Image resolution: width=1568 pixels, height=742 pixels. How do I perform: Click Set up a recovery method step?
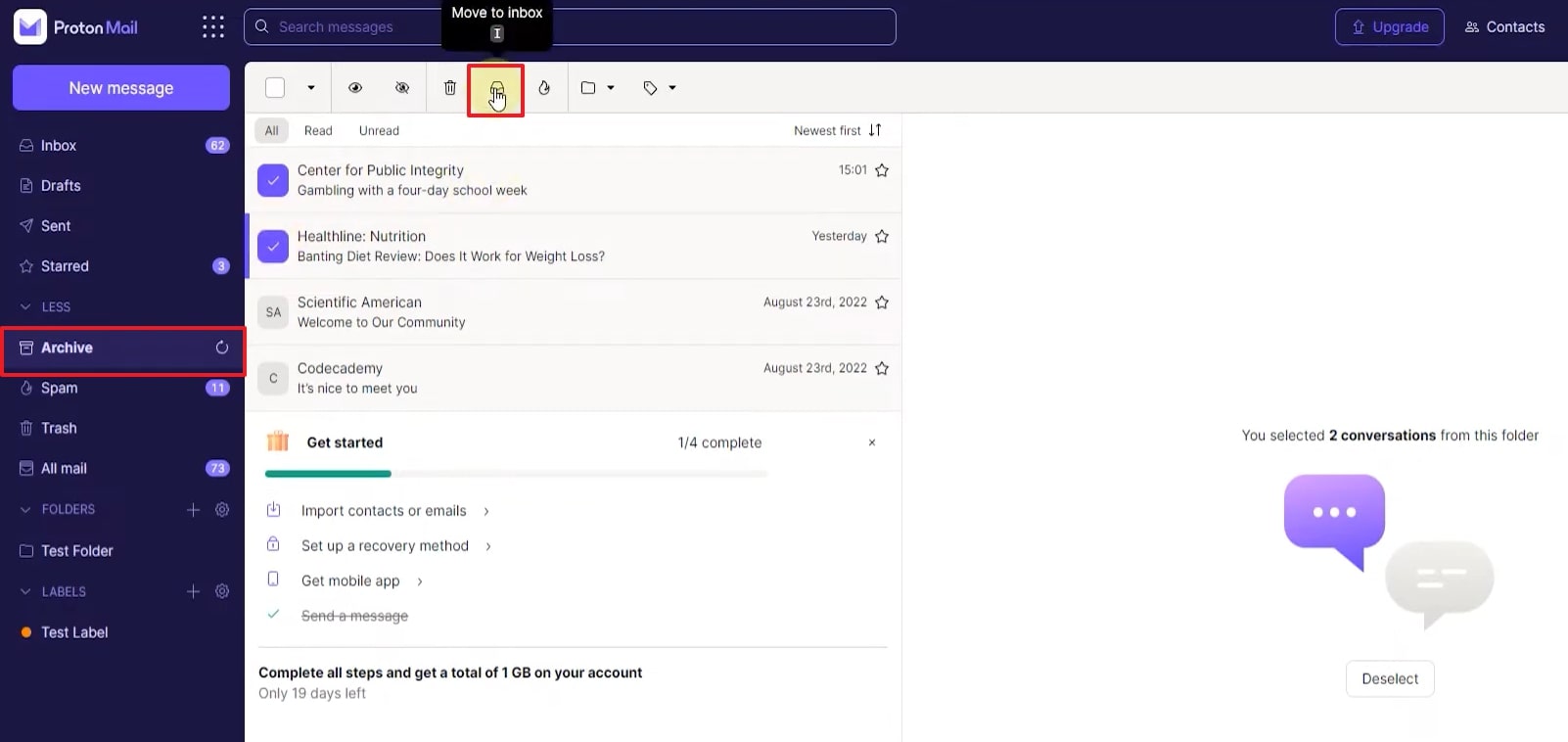click(x=385, y=546)
